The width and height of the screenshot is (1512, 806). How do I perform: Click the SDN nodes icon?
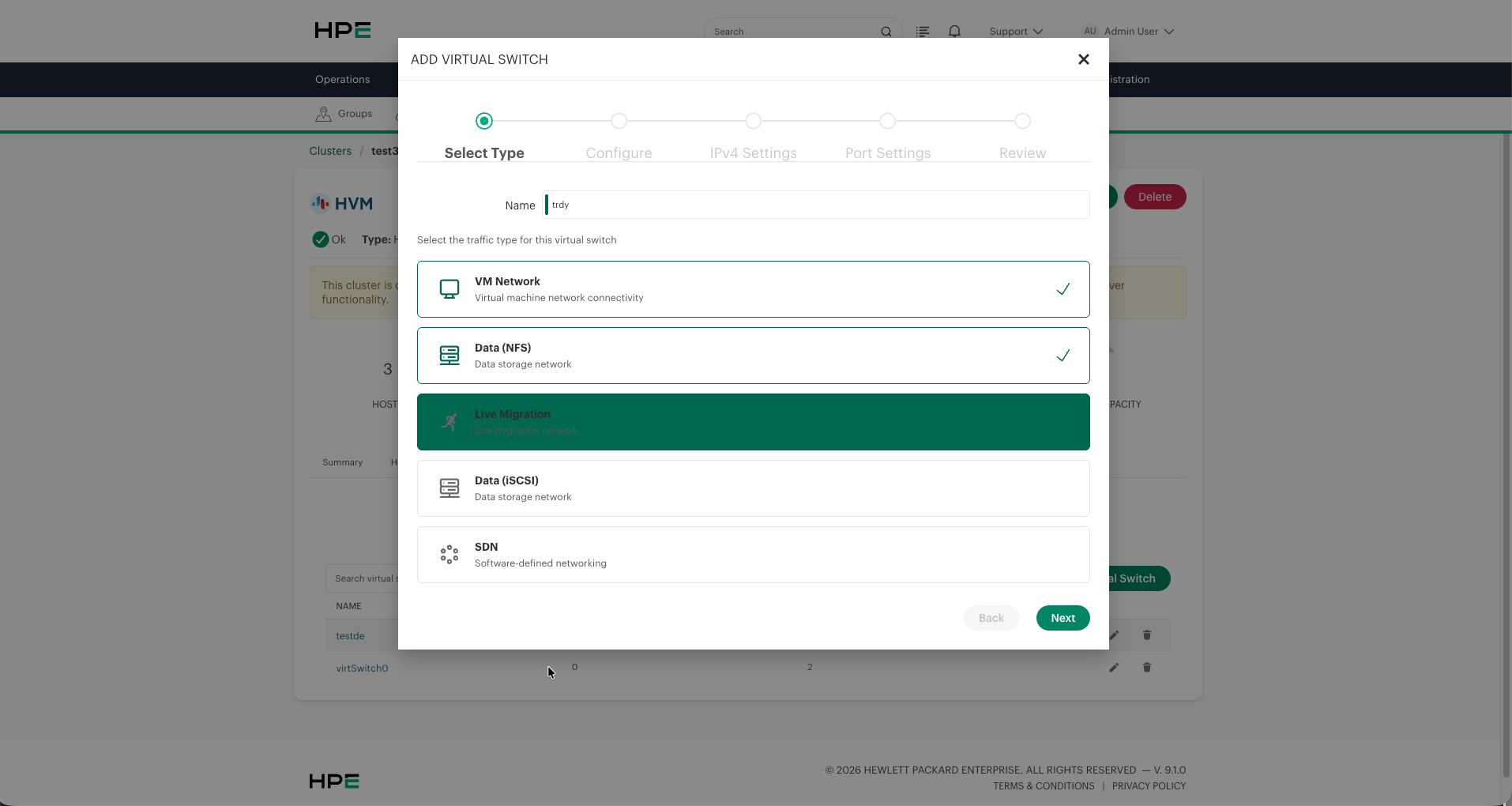pos(449,555)
